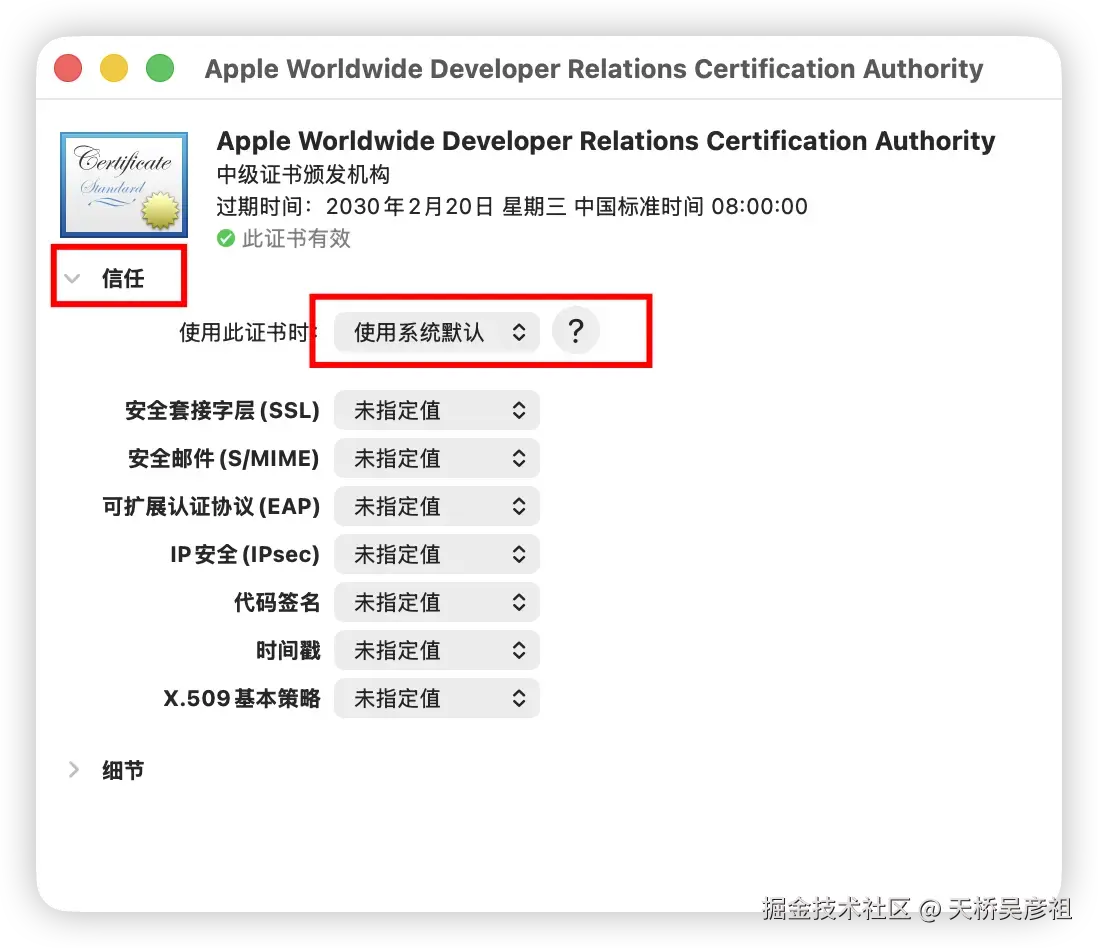Open the X.509 基本策略 dropdown
1098x948 pixels.
tap(436, 698)
